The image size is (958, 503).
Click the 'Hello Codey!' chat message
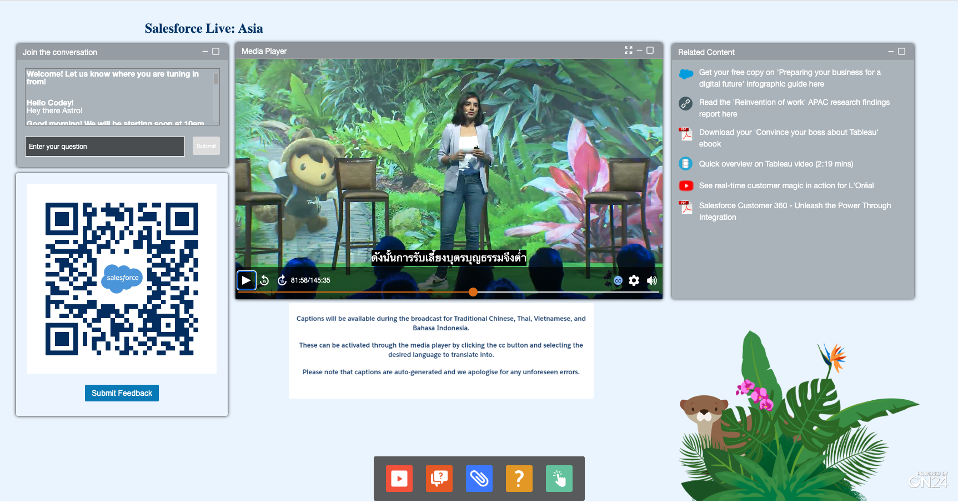point(50,103)
